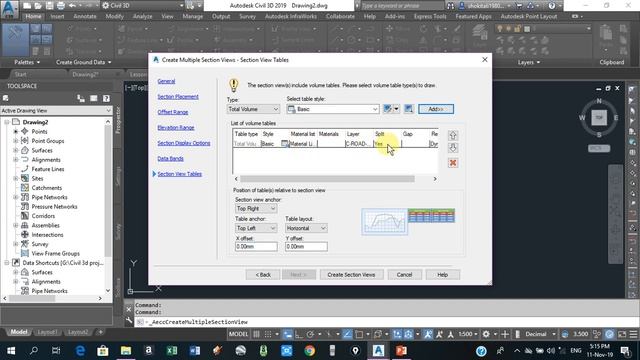Click the Y offset input field
This screenshot has height=360, width=640.
pyautogui.click(x=306, y=247)
